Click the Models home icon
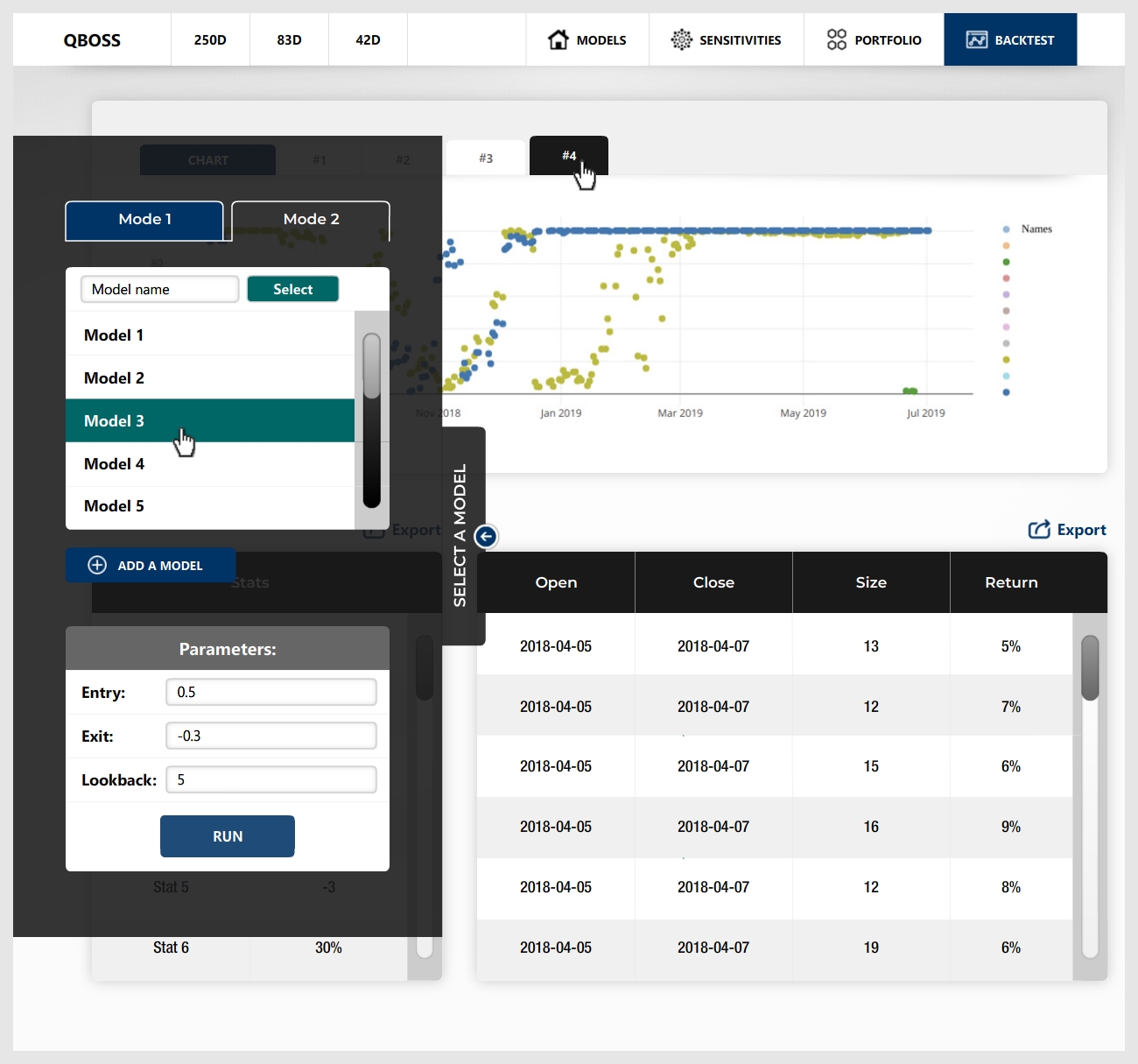Image resolution: width=1138 pixels, height=1064 pixels. point(558,39)
